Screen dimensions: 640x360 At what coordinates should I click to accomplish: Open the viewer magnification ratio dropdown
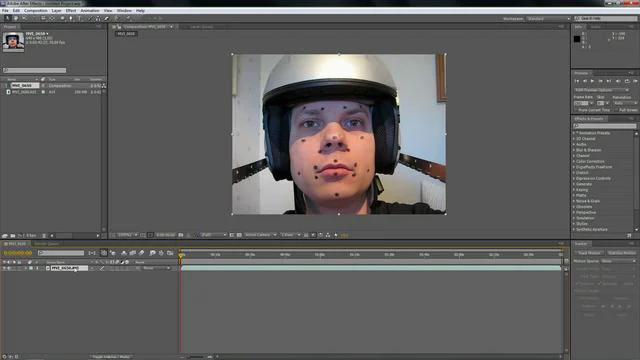click(127, 235)
